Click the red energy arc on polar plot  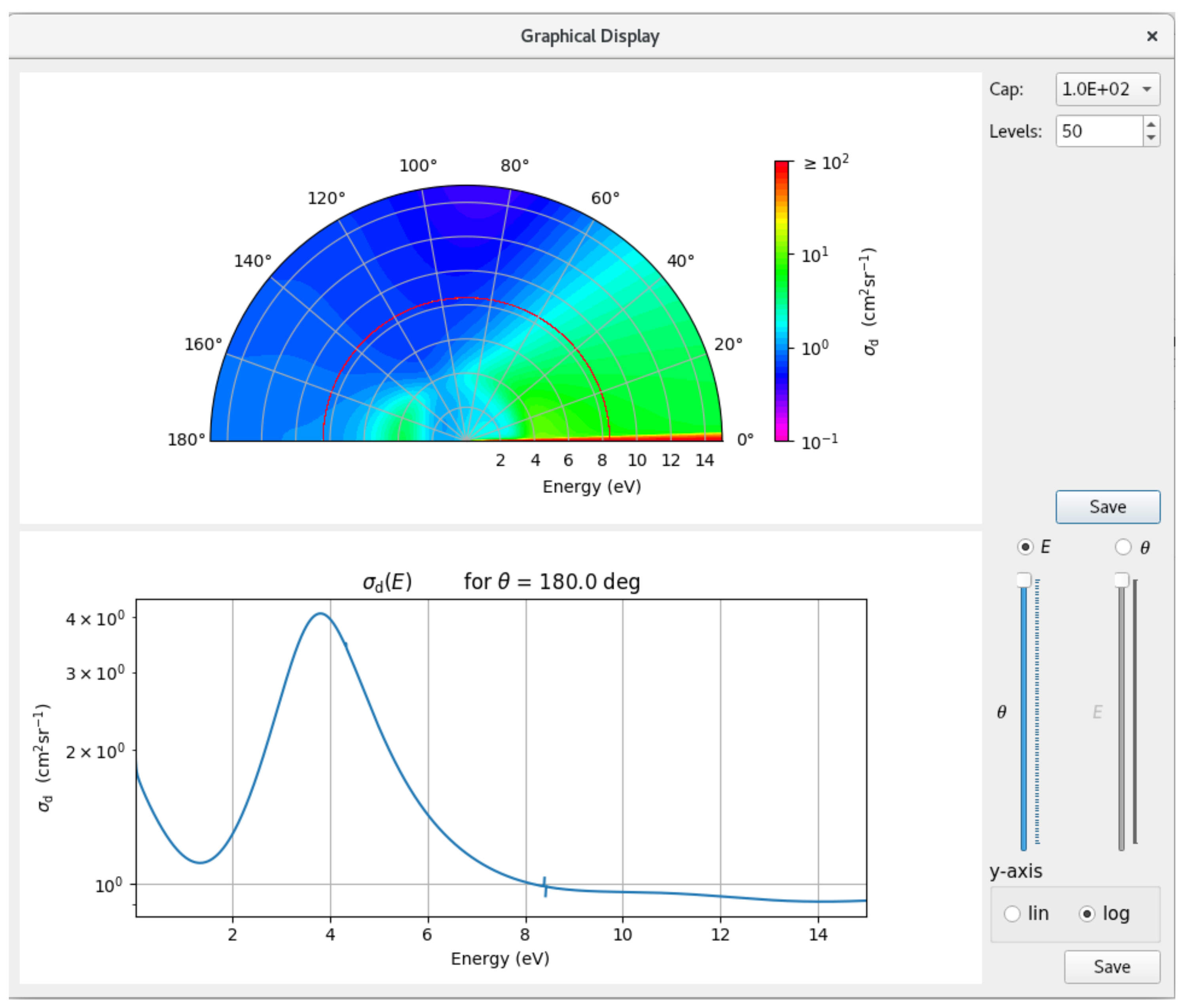pos(466,298)
